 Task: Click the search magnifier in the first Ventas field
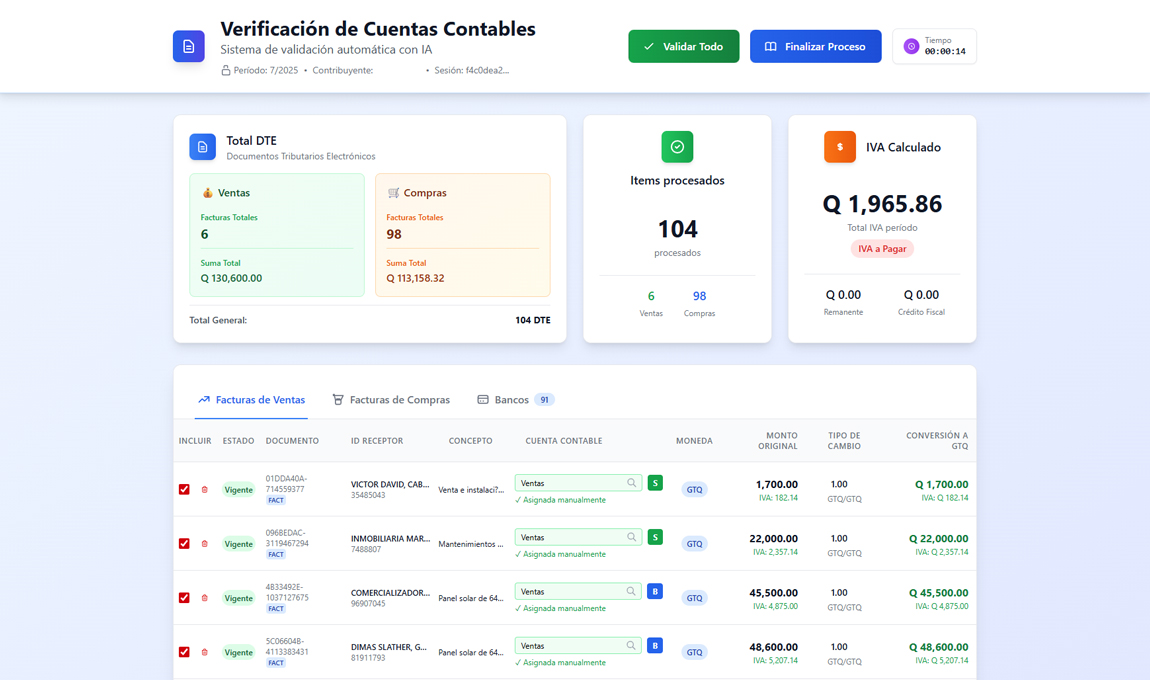(631, 482)
